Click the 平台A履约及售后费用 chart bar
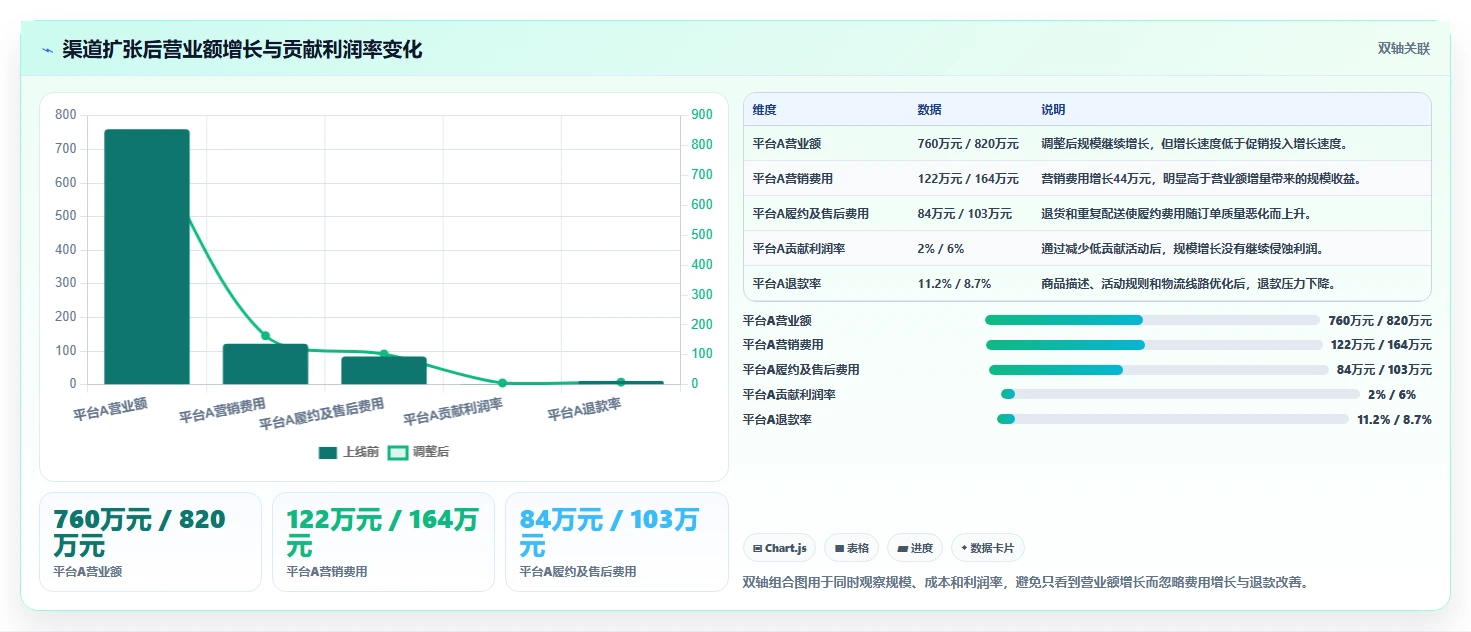This screenshot has height=632, width=1471. pos(384,370)
